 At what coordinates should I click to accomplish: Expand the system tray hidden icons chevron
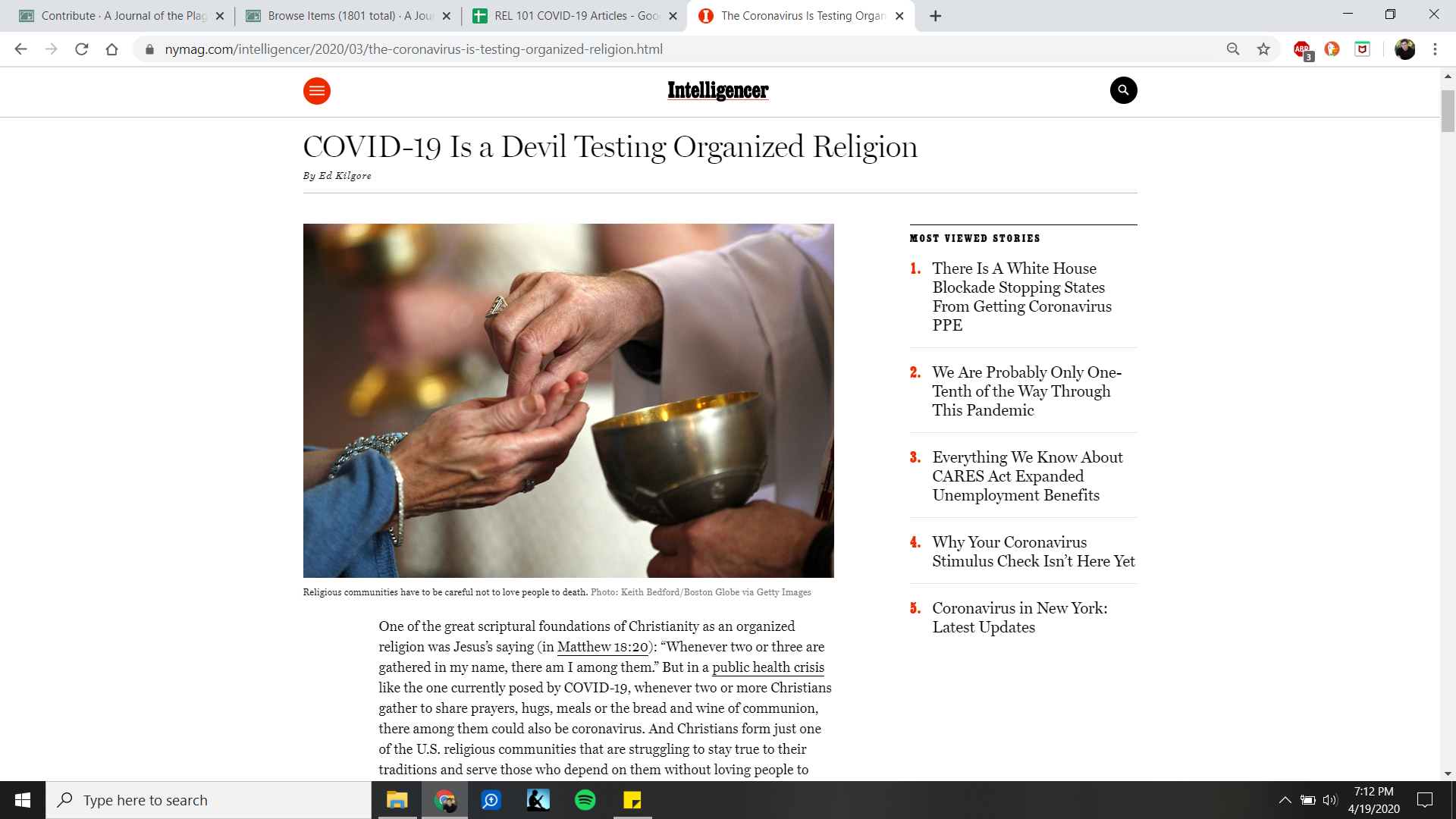1285,800
